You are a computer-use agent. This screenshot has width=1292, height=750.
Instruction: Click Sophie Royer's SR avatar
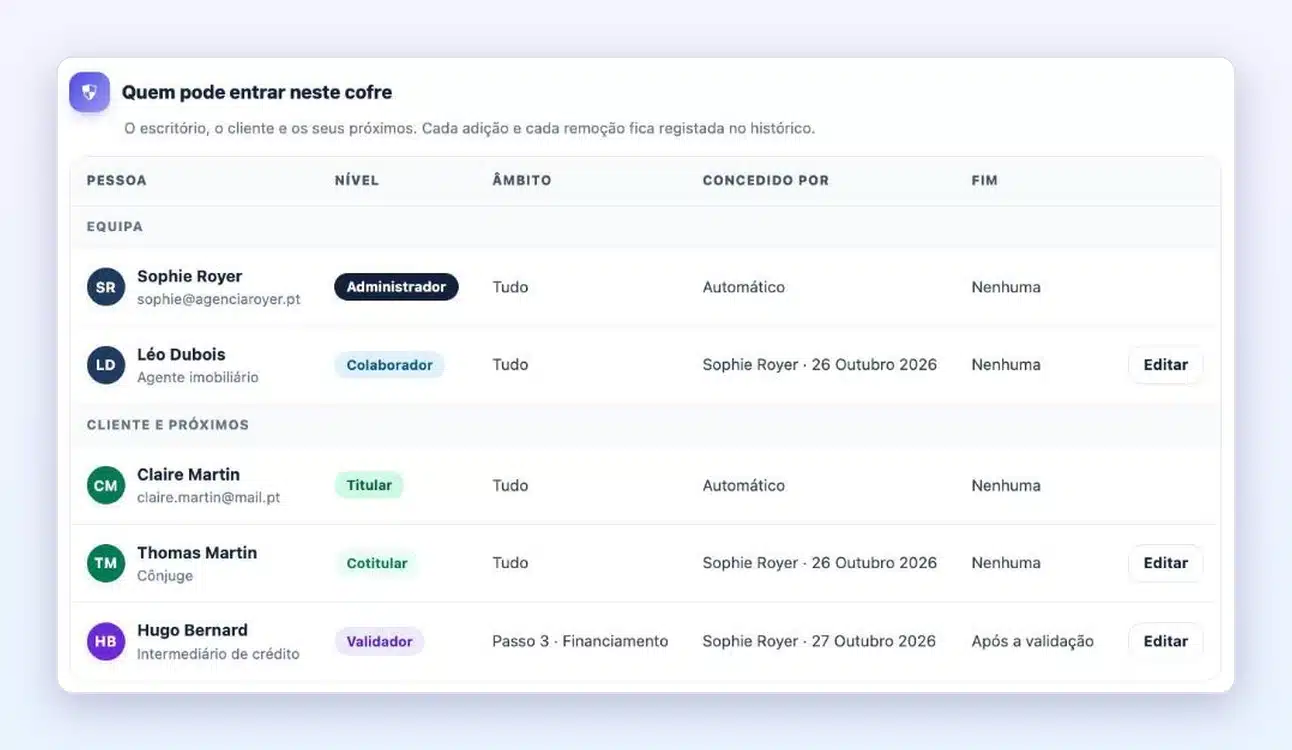tap(105, 287)
